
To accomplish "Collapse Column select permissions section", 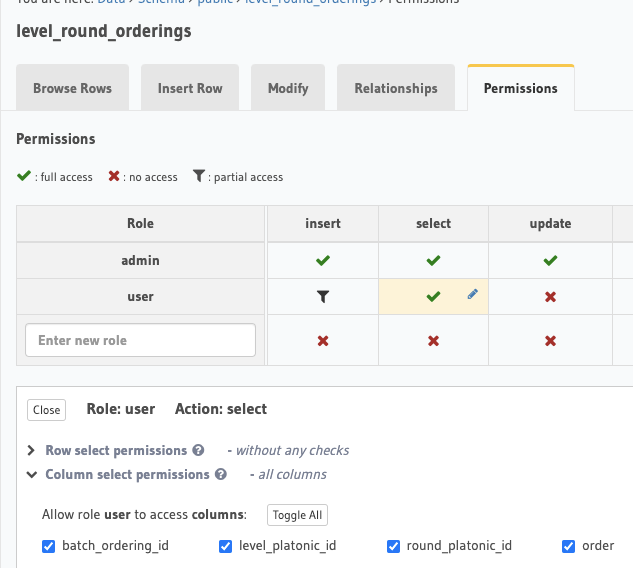I will pyautogui.click(x=32, y=475).
